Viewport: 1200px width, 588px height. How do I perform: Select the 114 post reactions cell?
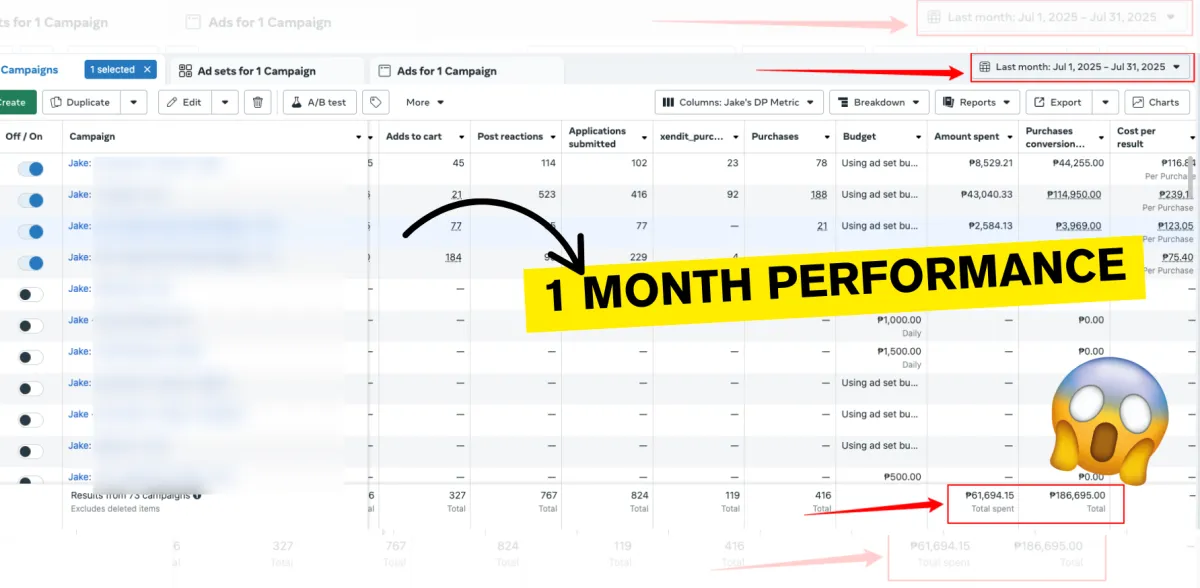click(x=548, y=163)
